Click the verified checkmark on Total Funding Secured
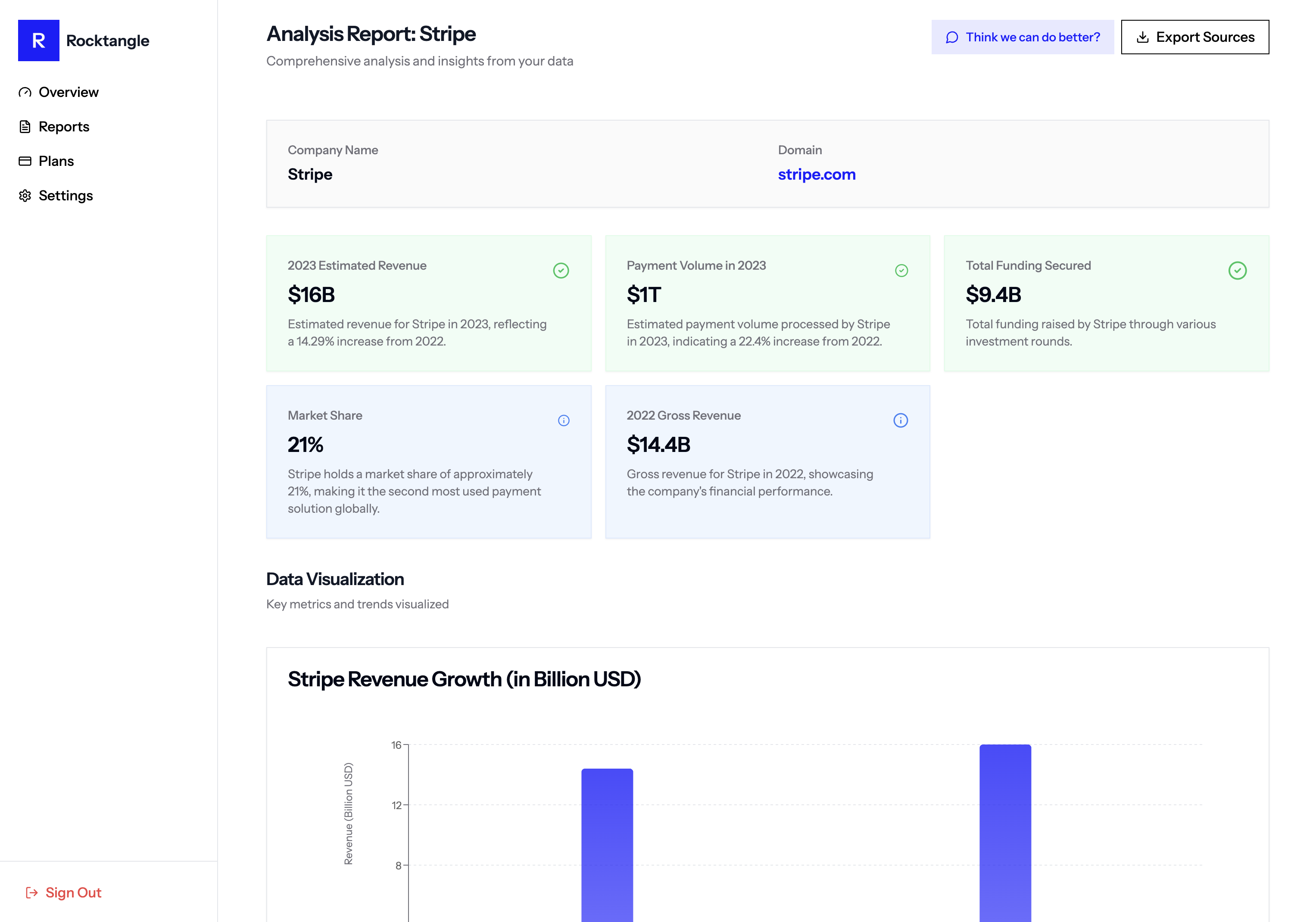1316x922 pixels. [x=1237, y=271]
